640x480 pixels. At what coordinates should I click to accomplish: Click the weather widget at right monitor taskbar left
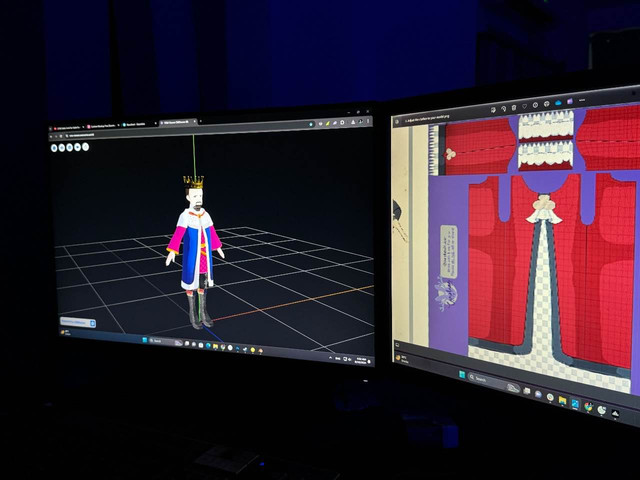pos(404,359)
